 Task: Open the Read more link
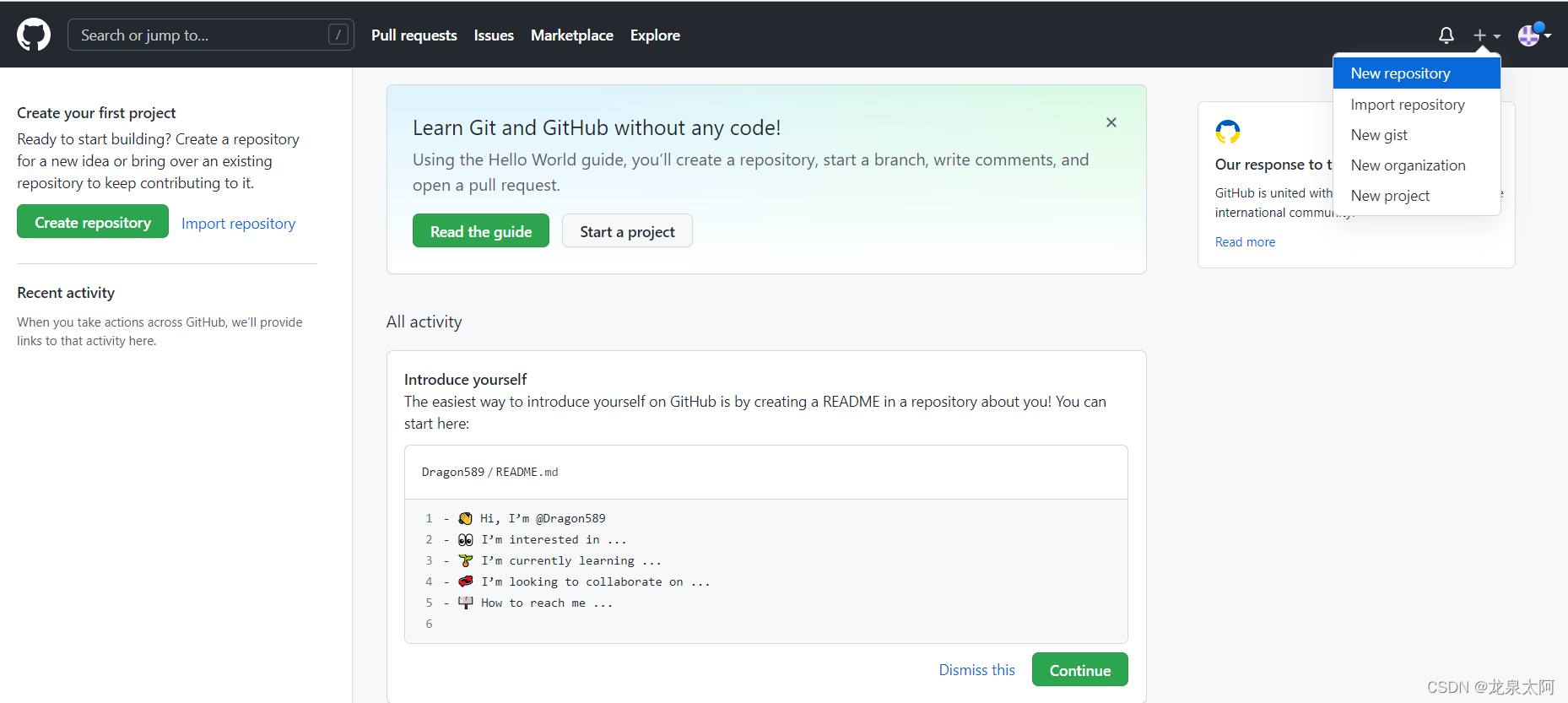1245,242
